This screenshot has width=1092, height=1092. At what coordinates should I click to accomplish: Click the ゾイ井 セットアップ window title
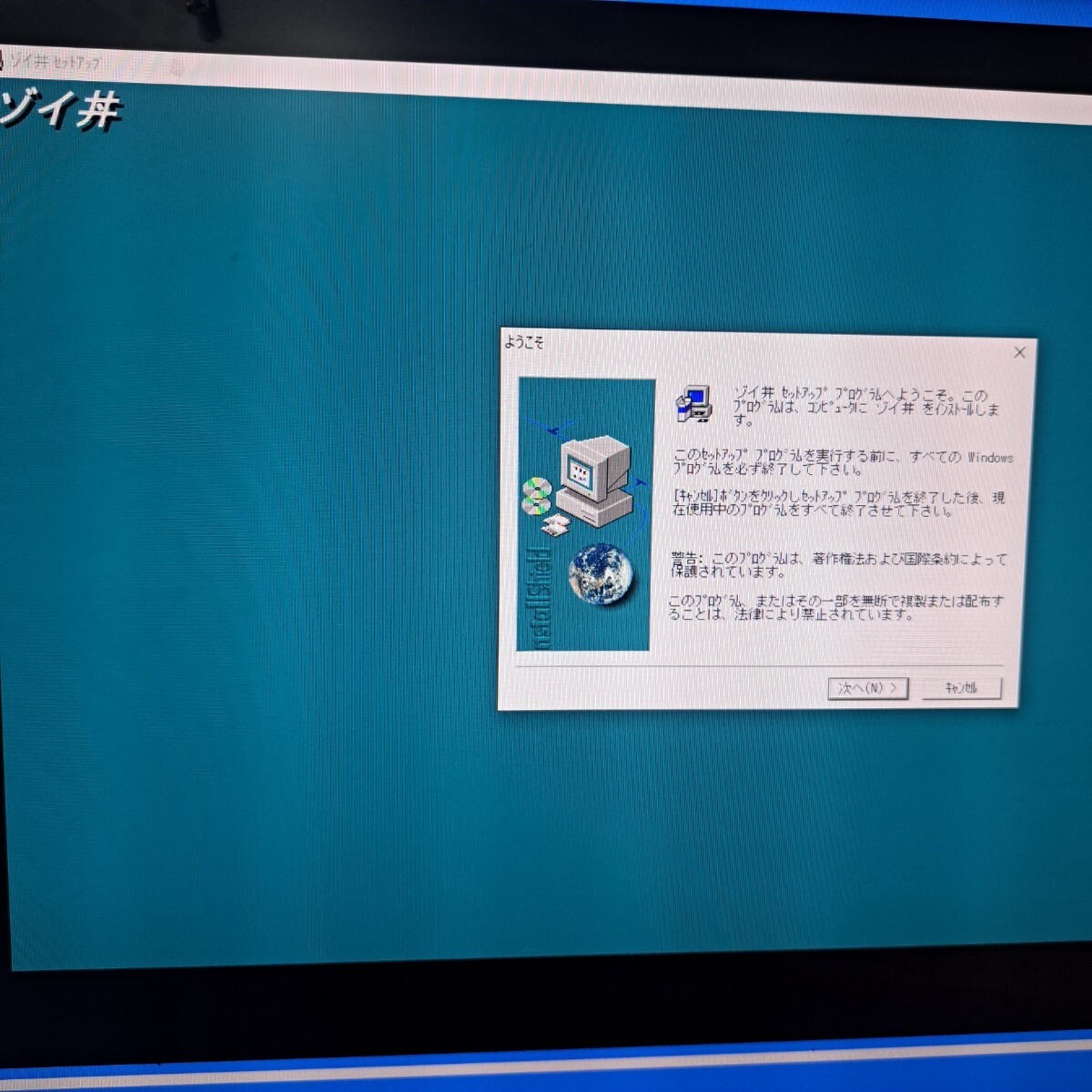point(55,63)
